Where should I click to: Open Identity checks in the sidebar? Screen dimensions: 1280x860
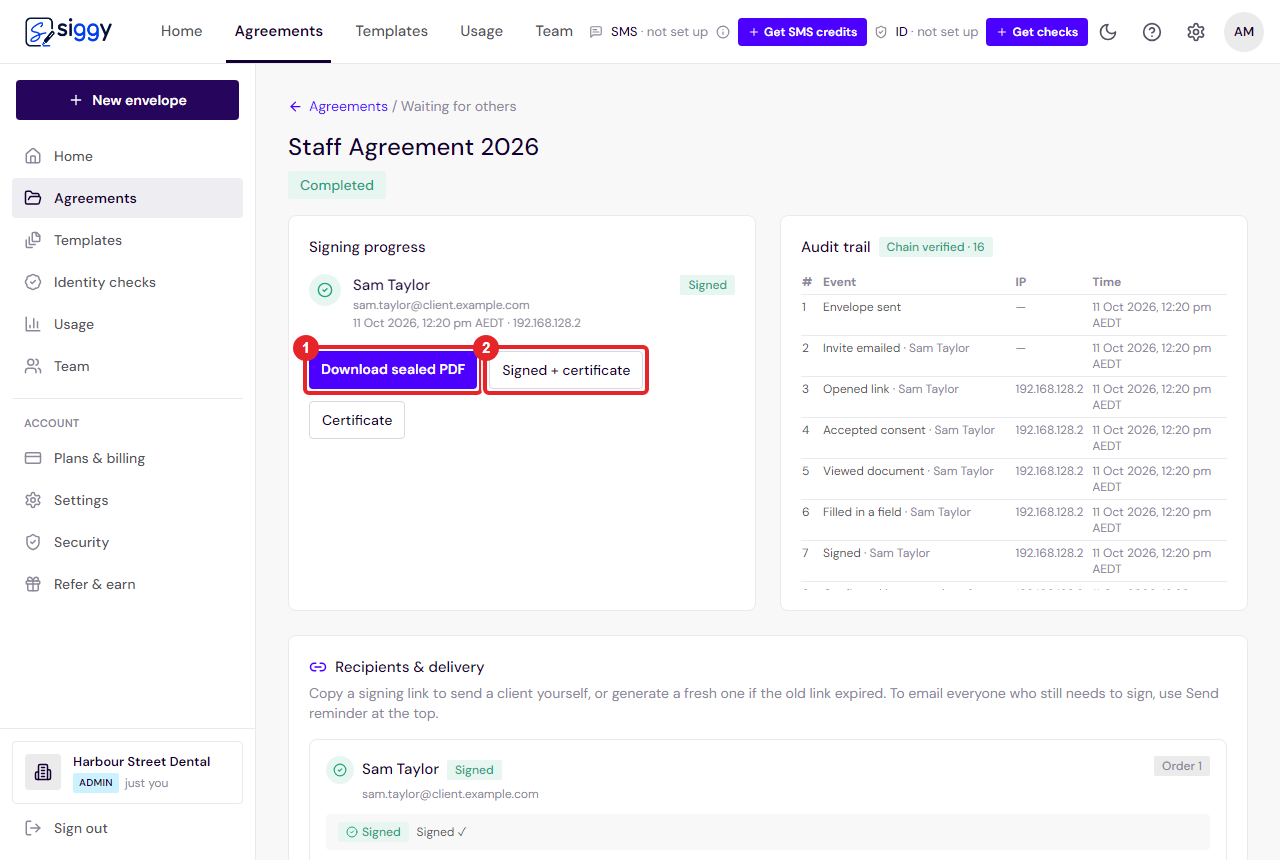(x=127, y=282)
